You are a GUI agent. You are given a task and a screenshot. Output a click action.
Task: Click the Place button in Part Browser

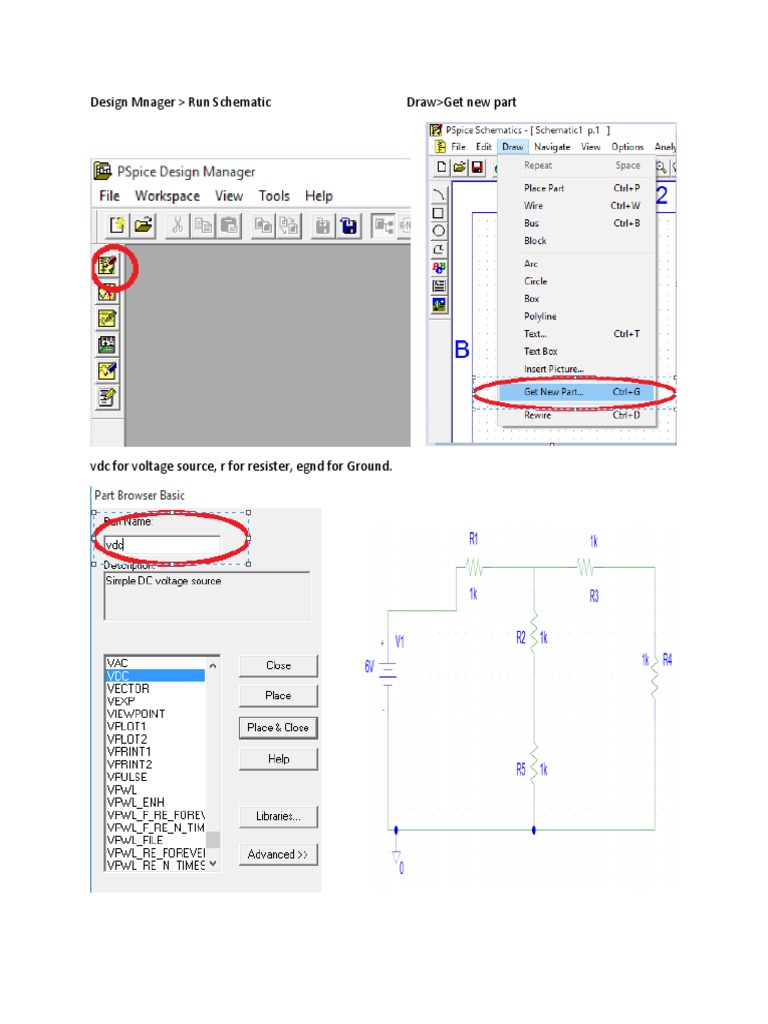click(x=278, y=696)
